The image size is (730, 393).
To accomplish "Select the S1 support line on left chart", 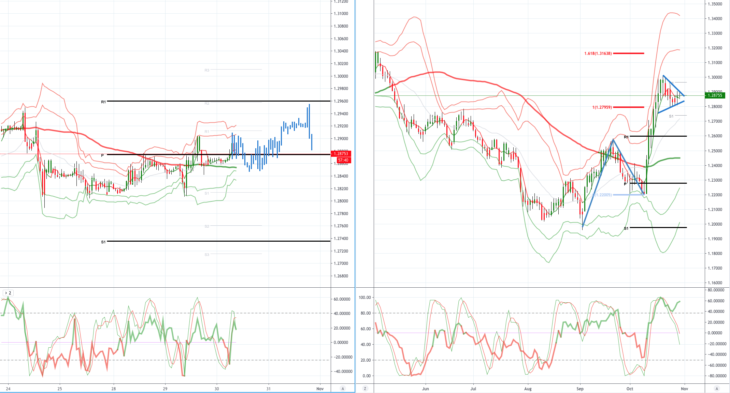I will [x=219, y=241].
